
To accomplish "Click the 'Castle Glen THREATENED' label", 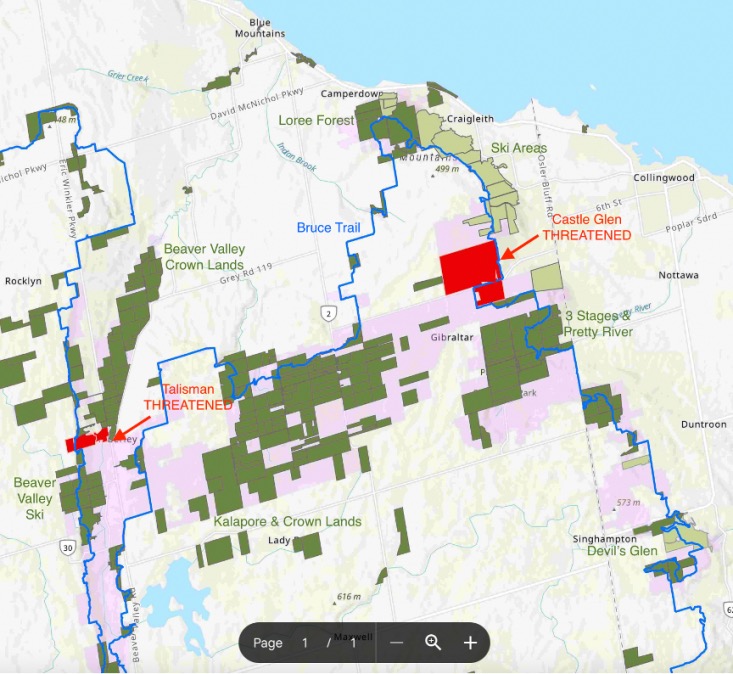I will pyautogui.click(x=587, y=227).
